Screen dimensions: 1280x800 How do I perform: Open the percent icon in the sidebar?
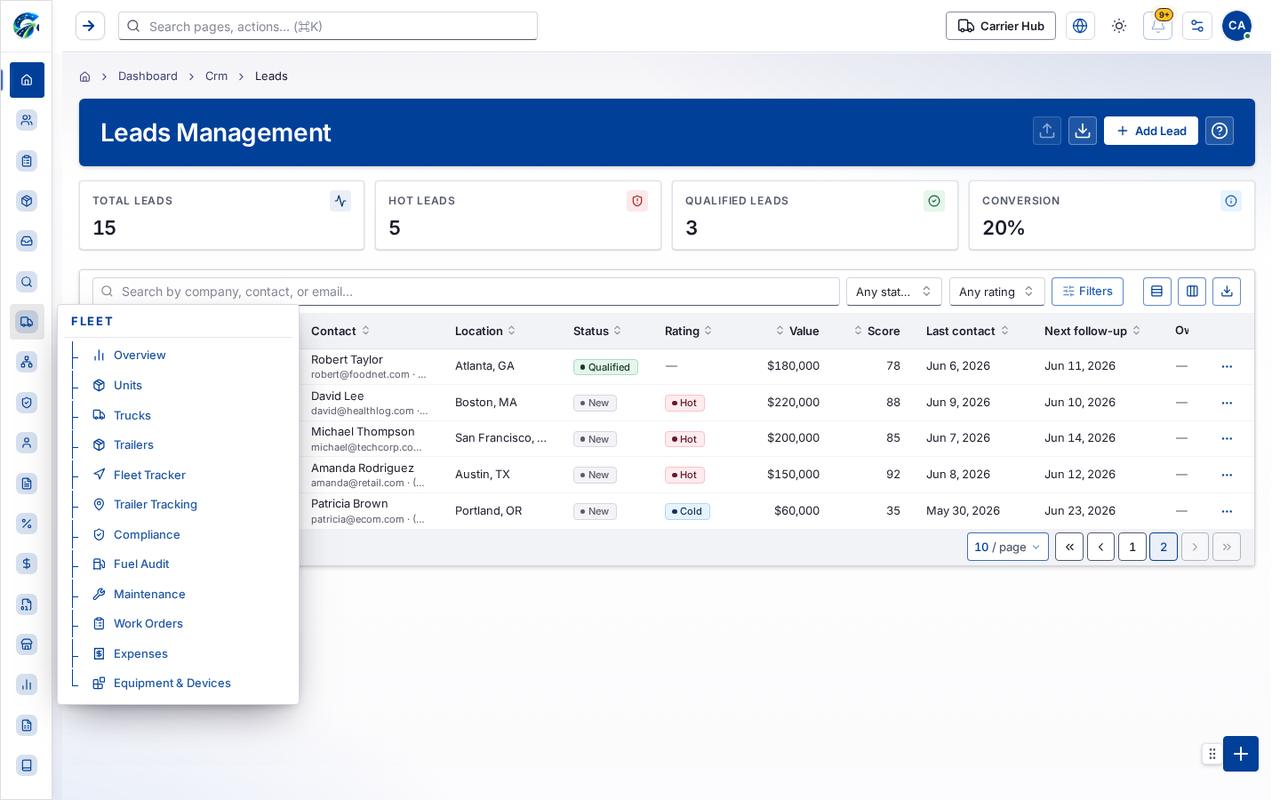click(27, 523)
